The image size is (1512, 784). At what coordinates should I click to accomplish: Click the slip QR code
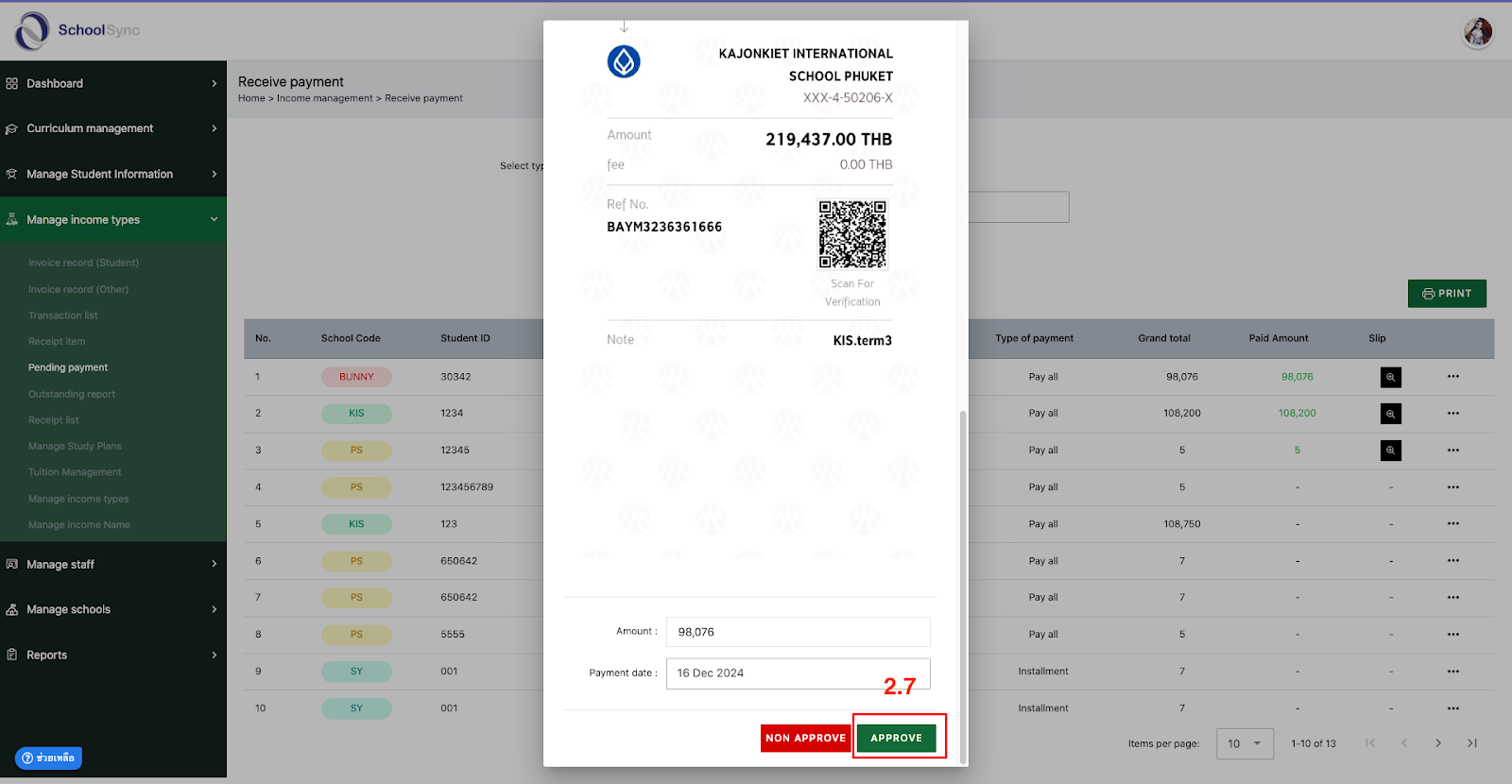point(852,234)
